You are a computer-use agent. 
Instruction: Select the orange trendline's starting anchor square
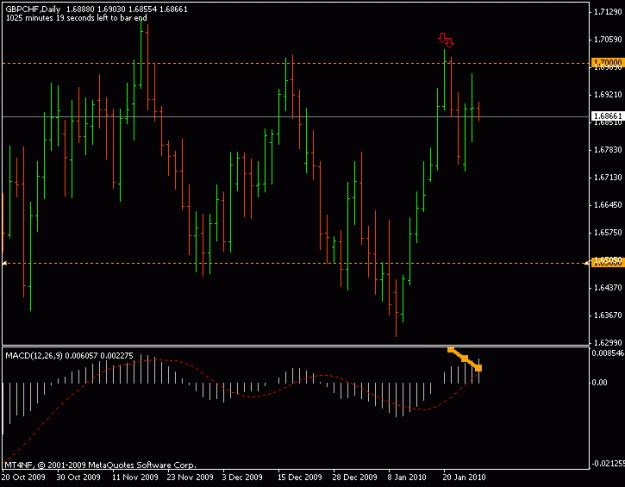click(x=450, y=350)
